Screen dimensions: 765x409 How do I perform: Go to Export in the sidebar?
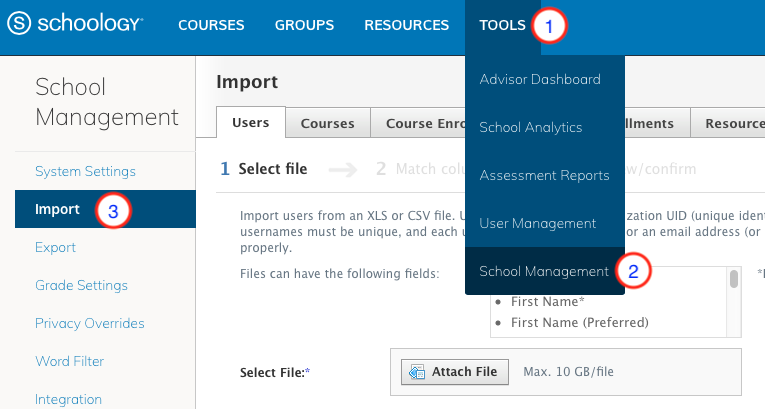point(55,248)
